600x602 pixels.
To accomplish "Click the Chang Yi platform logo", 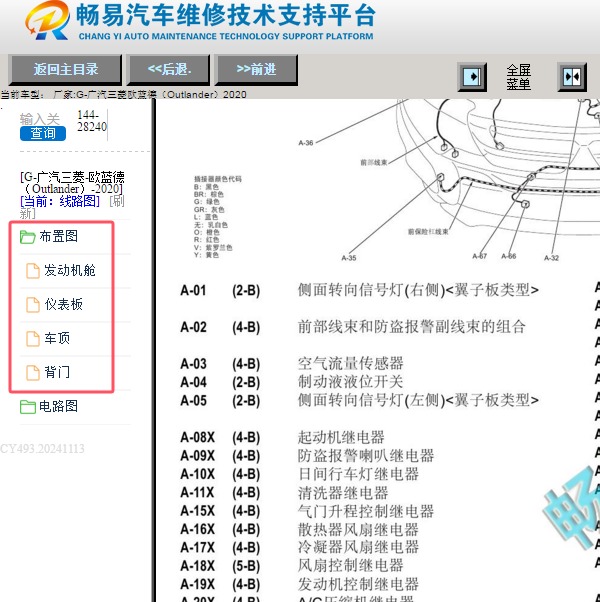I will pos(47,20).
